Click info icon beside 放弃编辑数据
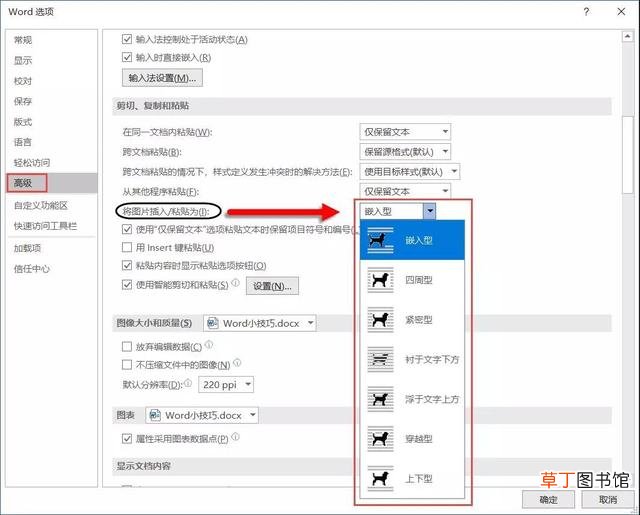This screenshot has width=640, height=515. point(209,345)
